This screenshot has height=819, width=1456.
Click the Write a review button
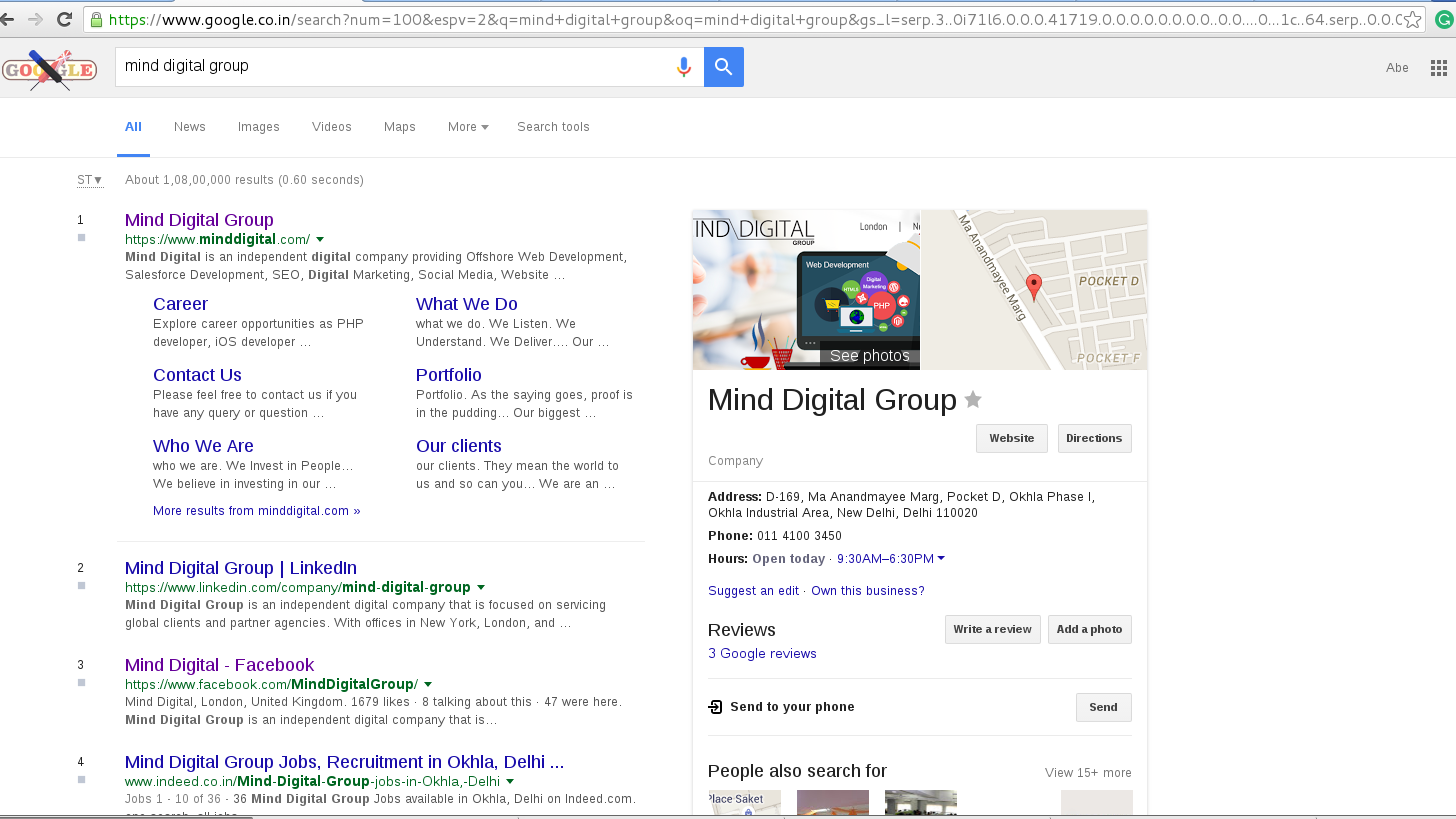pos(992,629)
